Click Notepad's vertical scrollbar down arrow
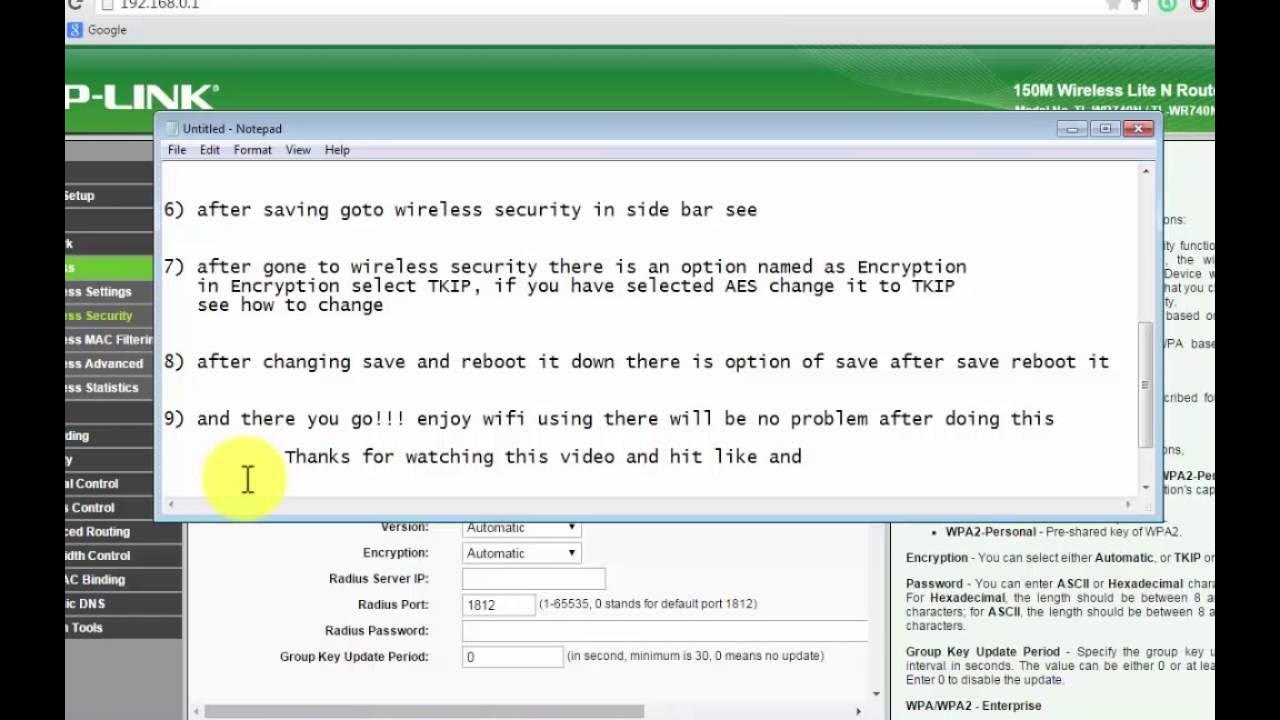1280x720 pixels. [1146, 486]
